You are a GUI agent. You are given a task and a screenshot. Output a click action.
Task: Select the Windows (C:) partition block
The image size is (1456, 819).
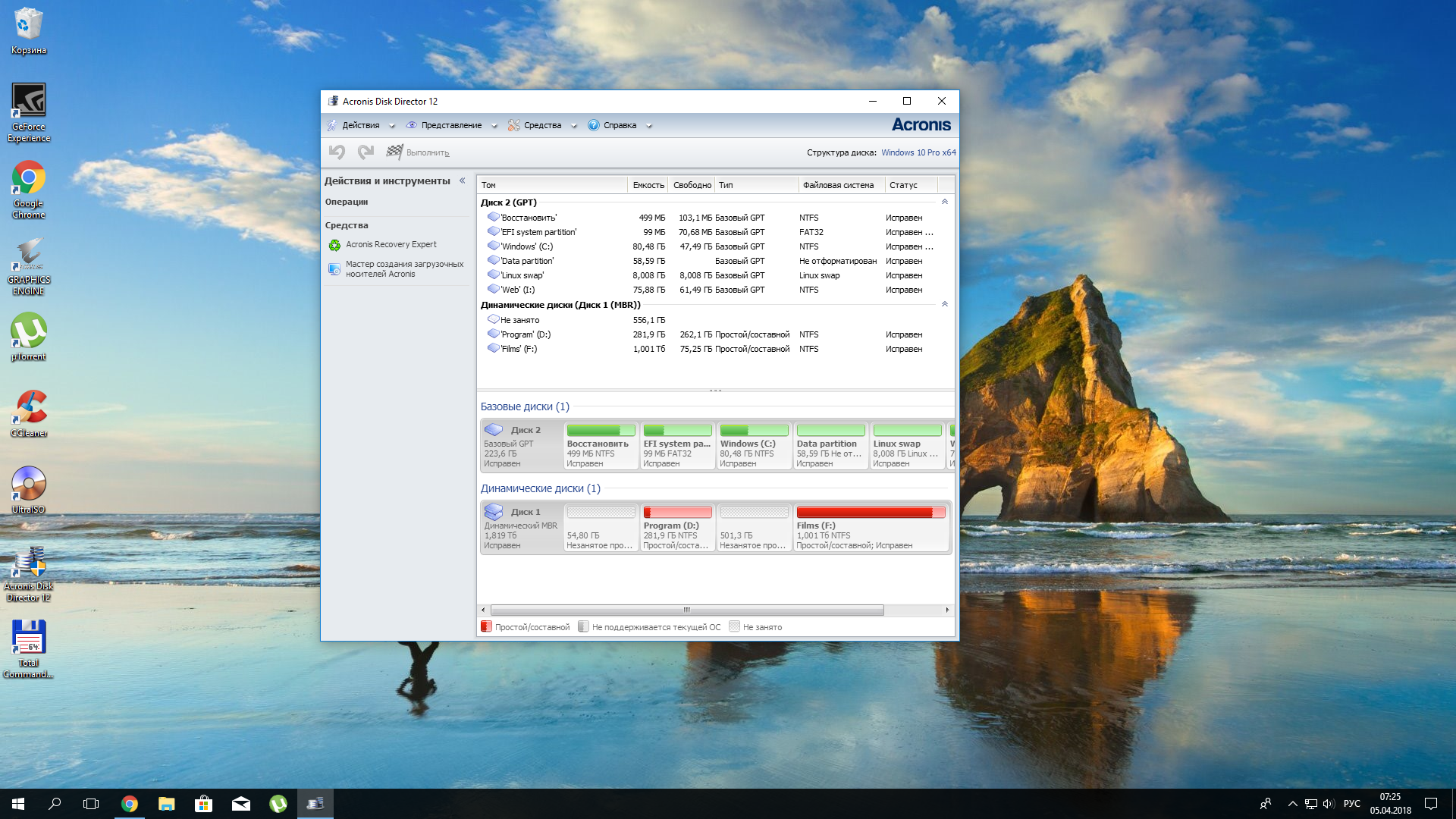[x=754, y=446]
